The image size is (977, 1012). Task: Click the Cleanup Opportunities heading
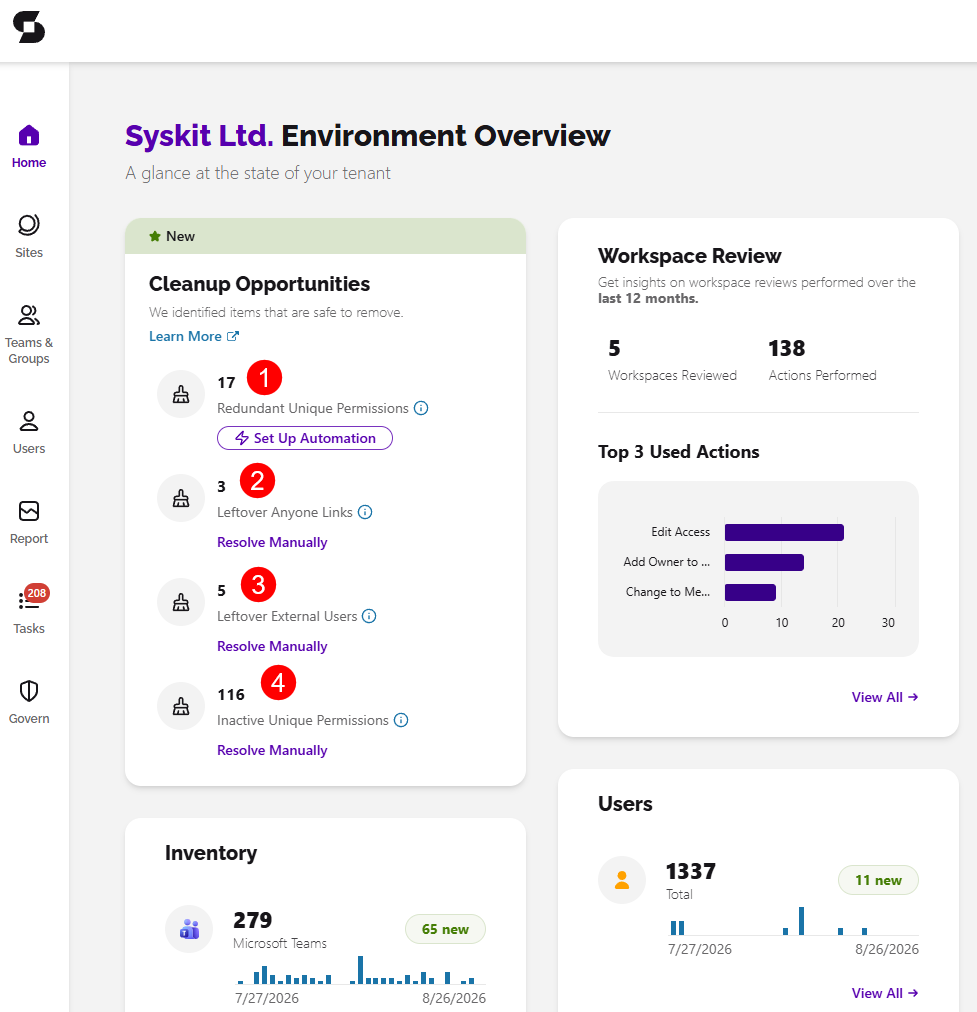click(259, 284)
